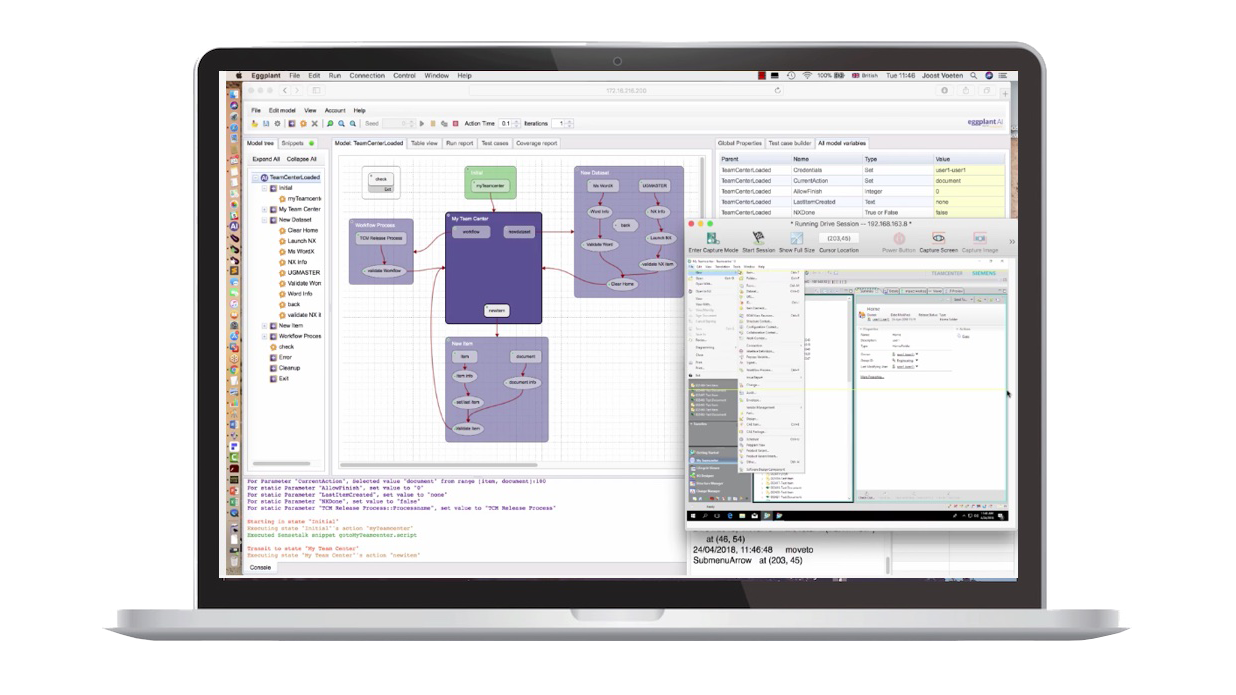Click the play run-model icon beside Seed
This screenshot has height=695, width=1236.
pyautogui.click(x=422, y=123)
